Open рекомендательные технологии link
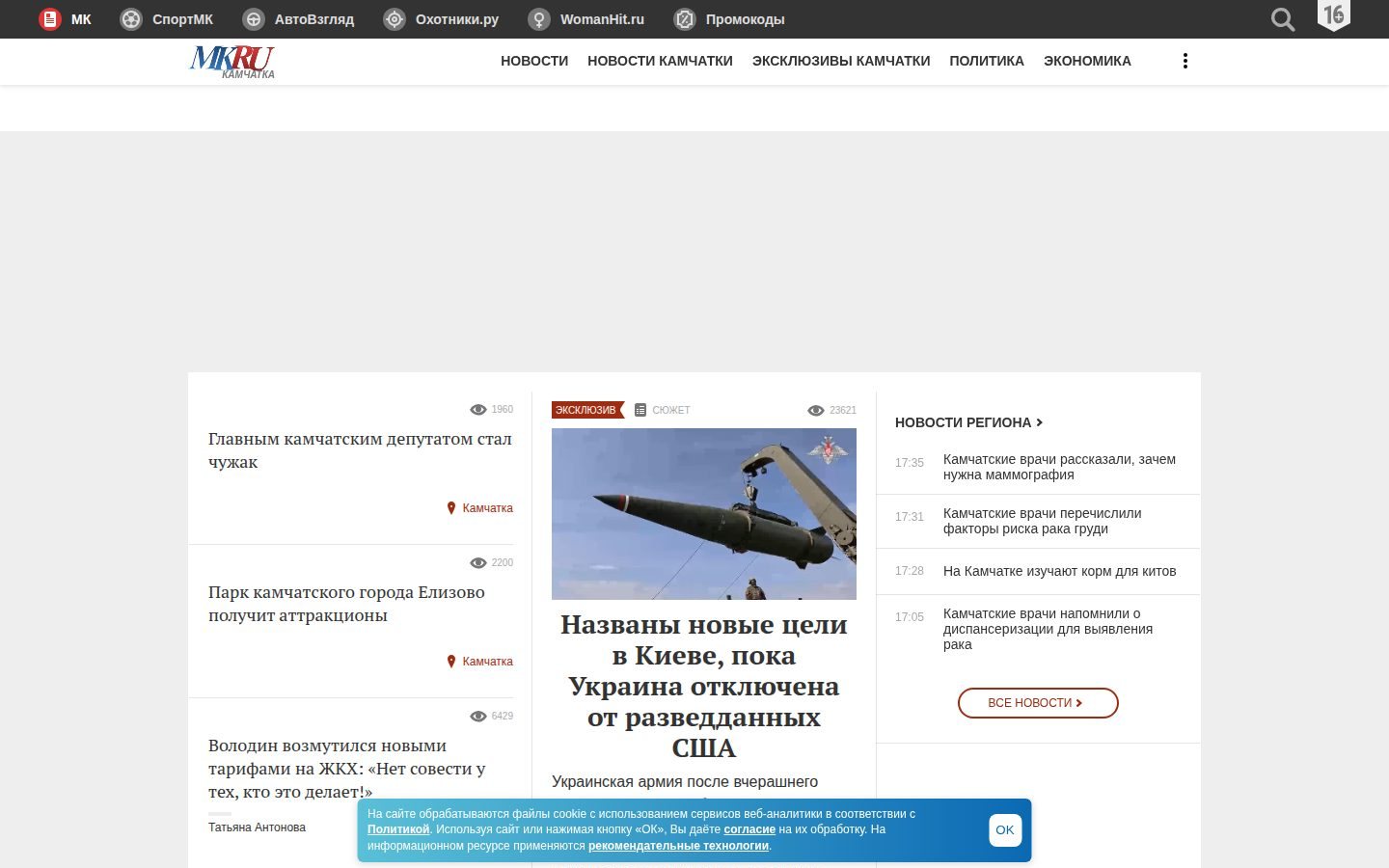This screenshot has width=1389, height=868. (679, 846)
